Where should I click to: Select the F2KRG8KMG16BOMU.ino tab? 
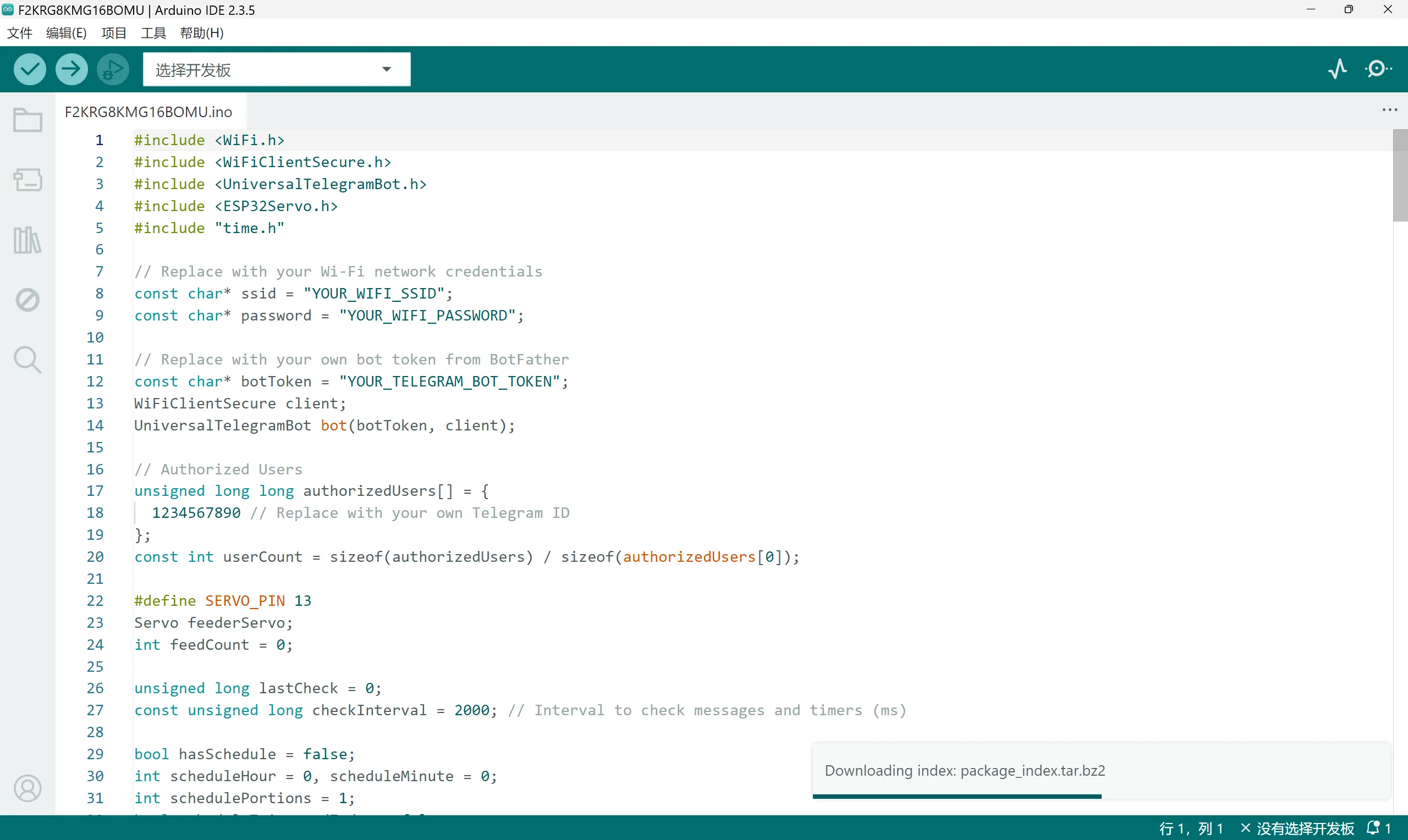click(148, 112)
